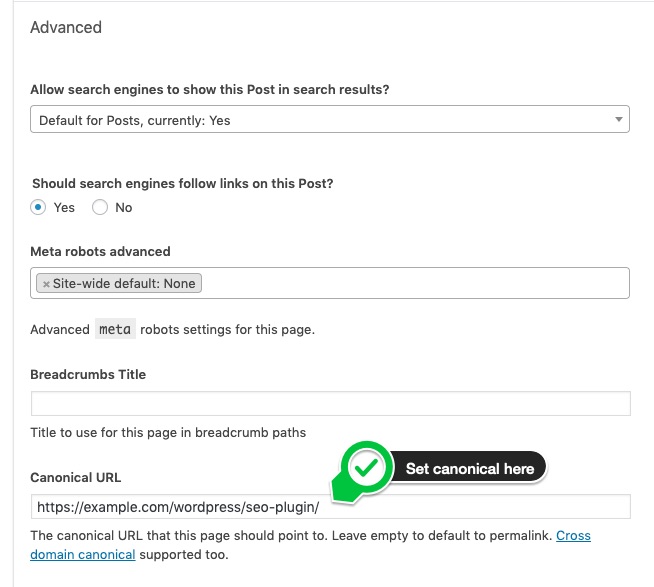Open the Meta robots advanced multi-select box
This screenshot has width=654, height=587.
pyautogui.click(x=330, y=283)
